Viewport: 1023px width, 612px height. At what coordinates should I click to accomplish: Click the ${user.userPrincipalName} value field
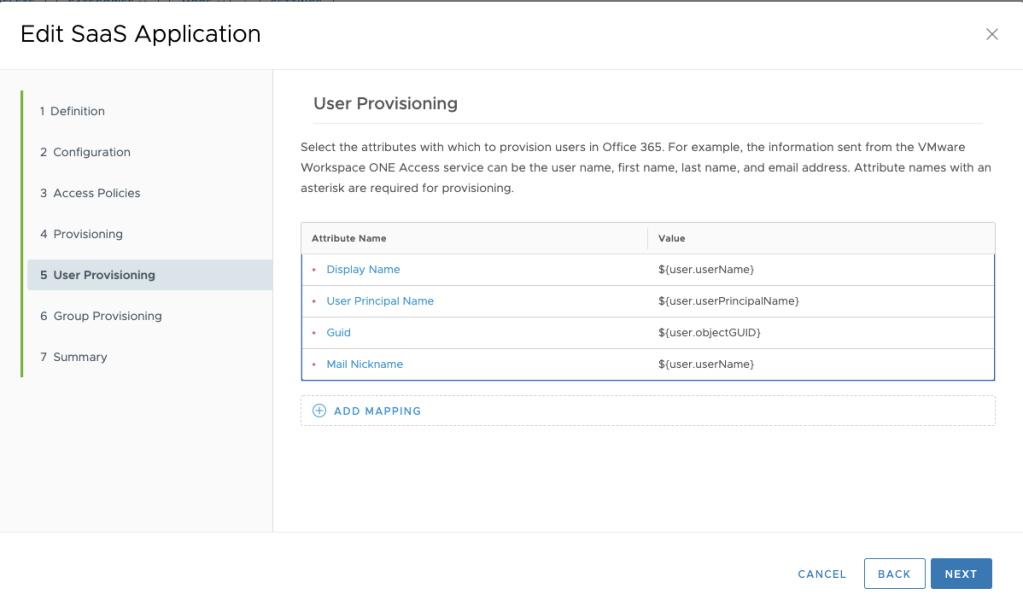click(x=728, y=301)
